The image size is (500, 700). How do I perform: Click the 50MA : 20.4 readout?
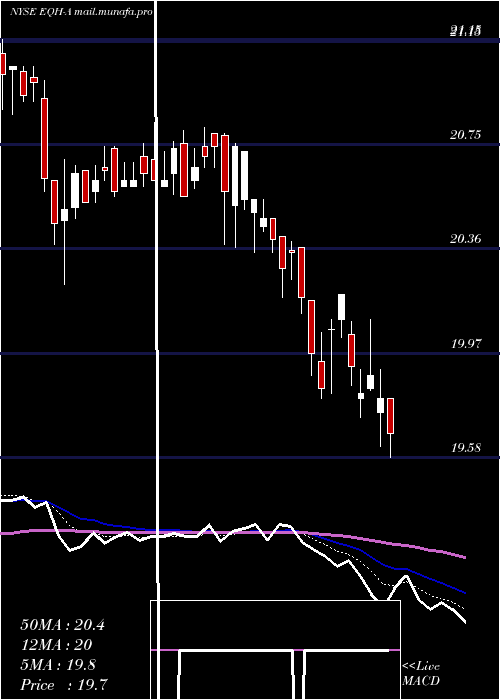(62, 625)
